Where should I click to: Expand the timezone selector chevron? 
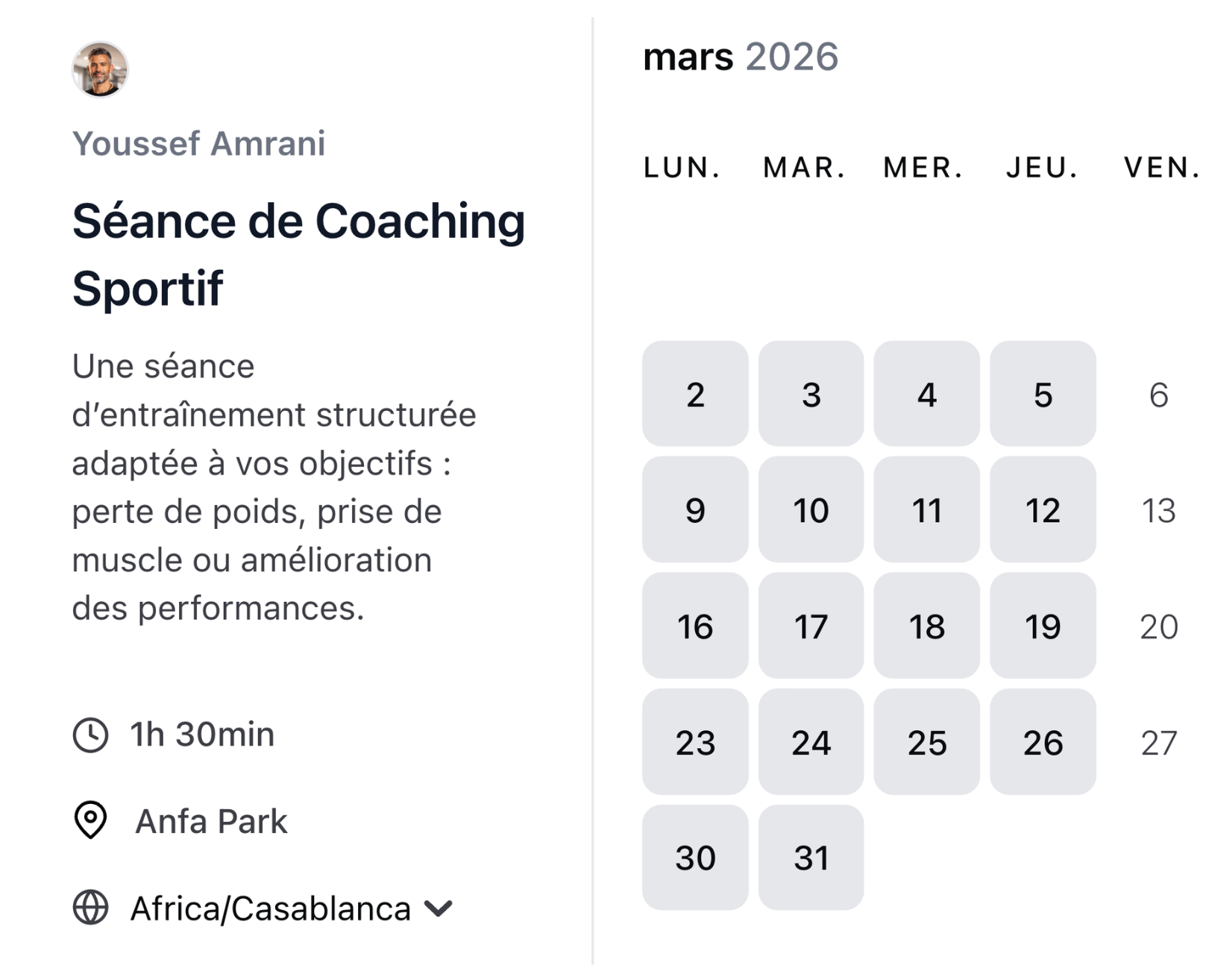439,909
